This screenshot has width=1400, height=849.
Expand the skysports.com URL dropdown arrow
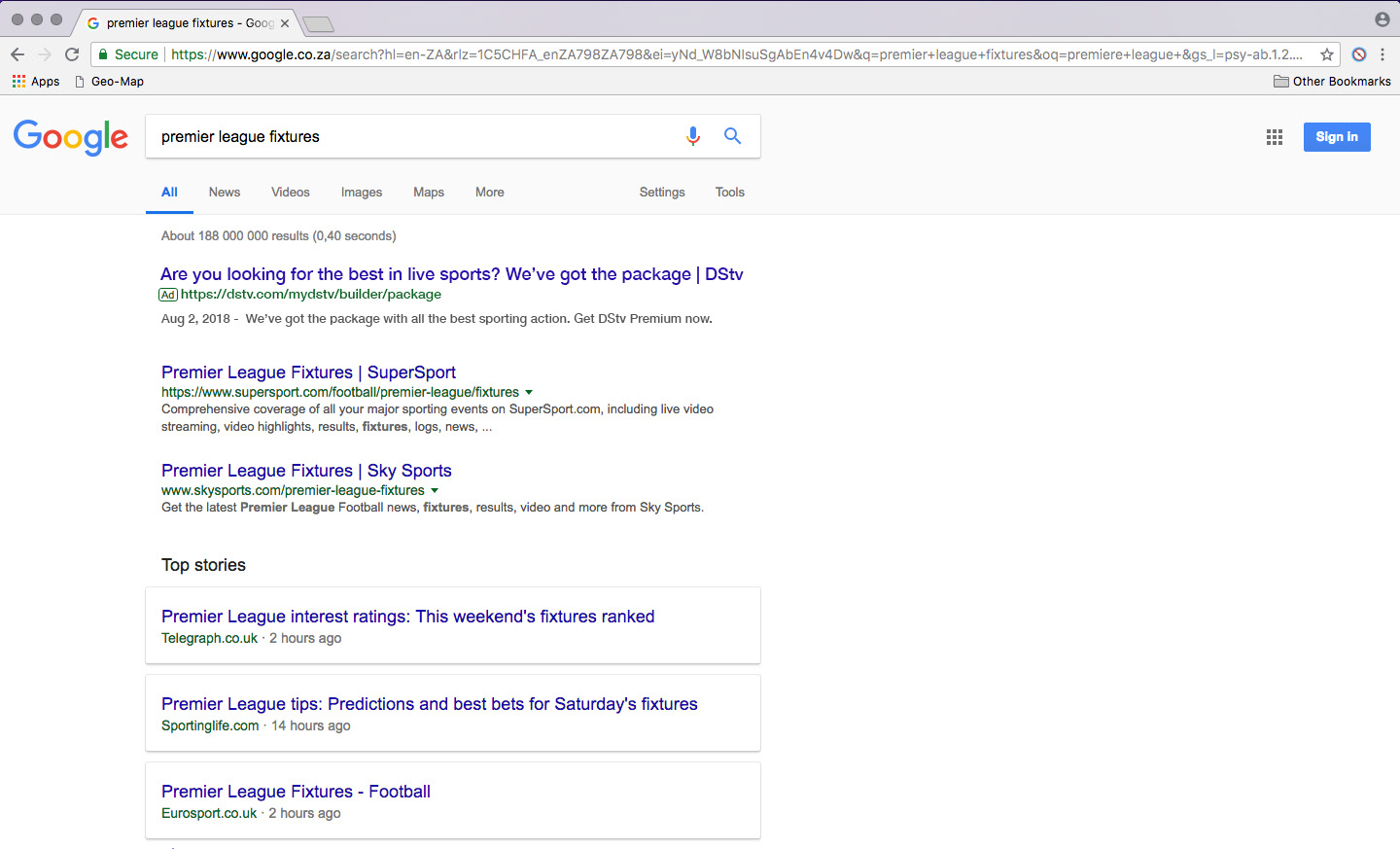(435, 491)
